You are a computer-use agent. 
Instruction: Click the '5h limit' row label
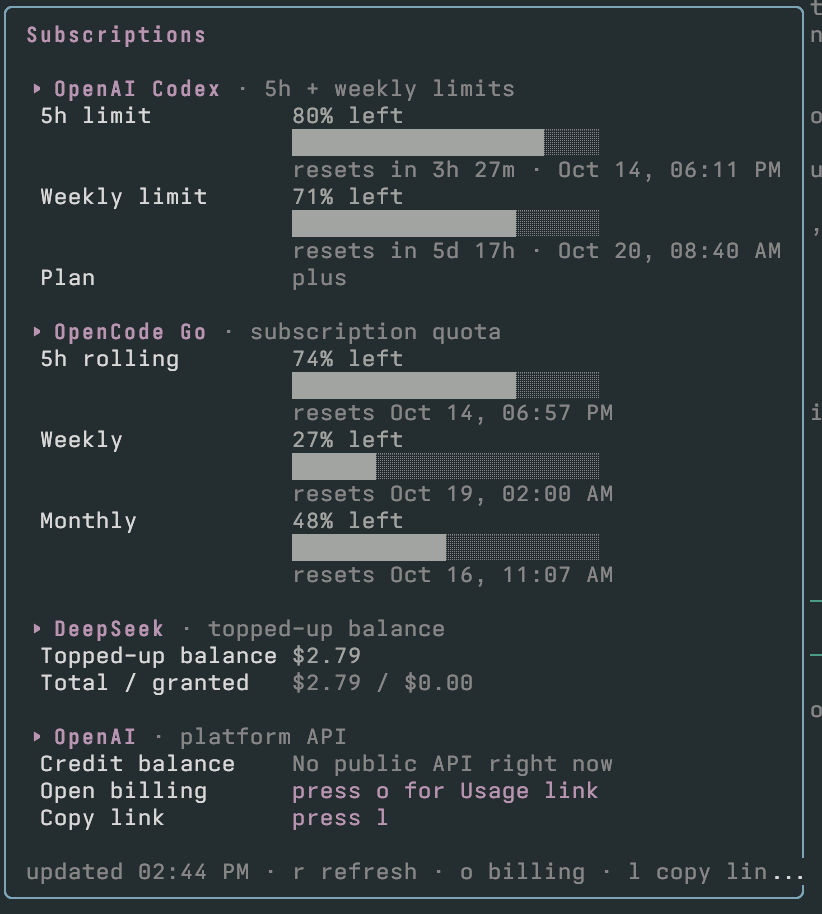click(x=96, y=115)
